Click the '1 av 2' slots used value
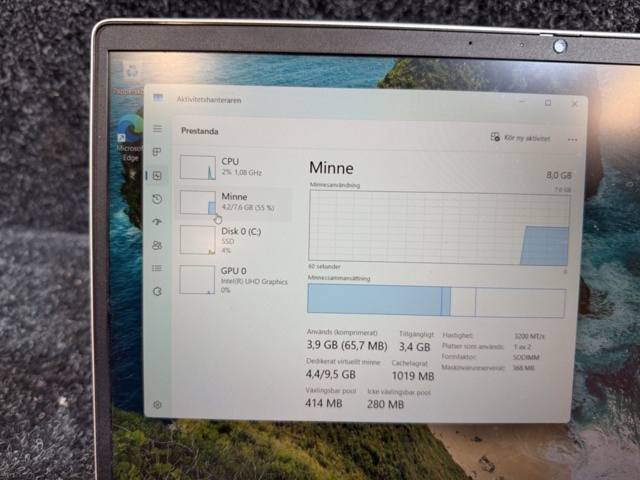The image size is (640, 480). [522, 347]
